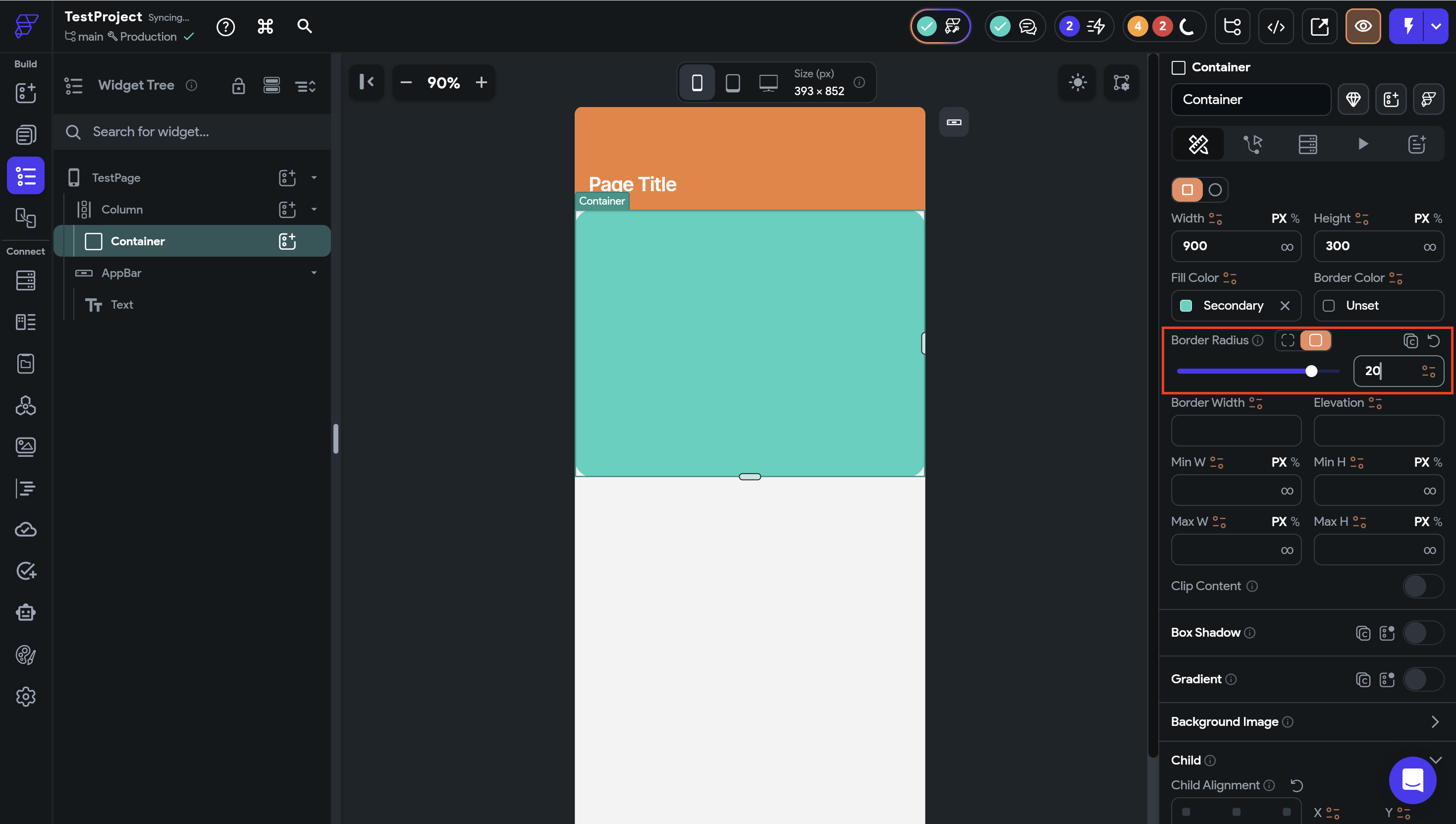This screenshot has width=1456, height=824.
Task: Open Settings gear in left sidebar
Action: (x=25, y=697)
